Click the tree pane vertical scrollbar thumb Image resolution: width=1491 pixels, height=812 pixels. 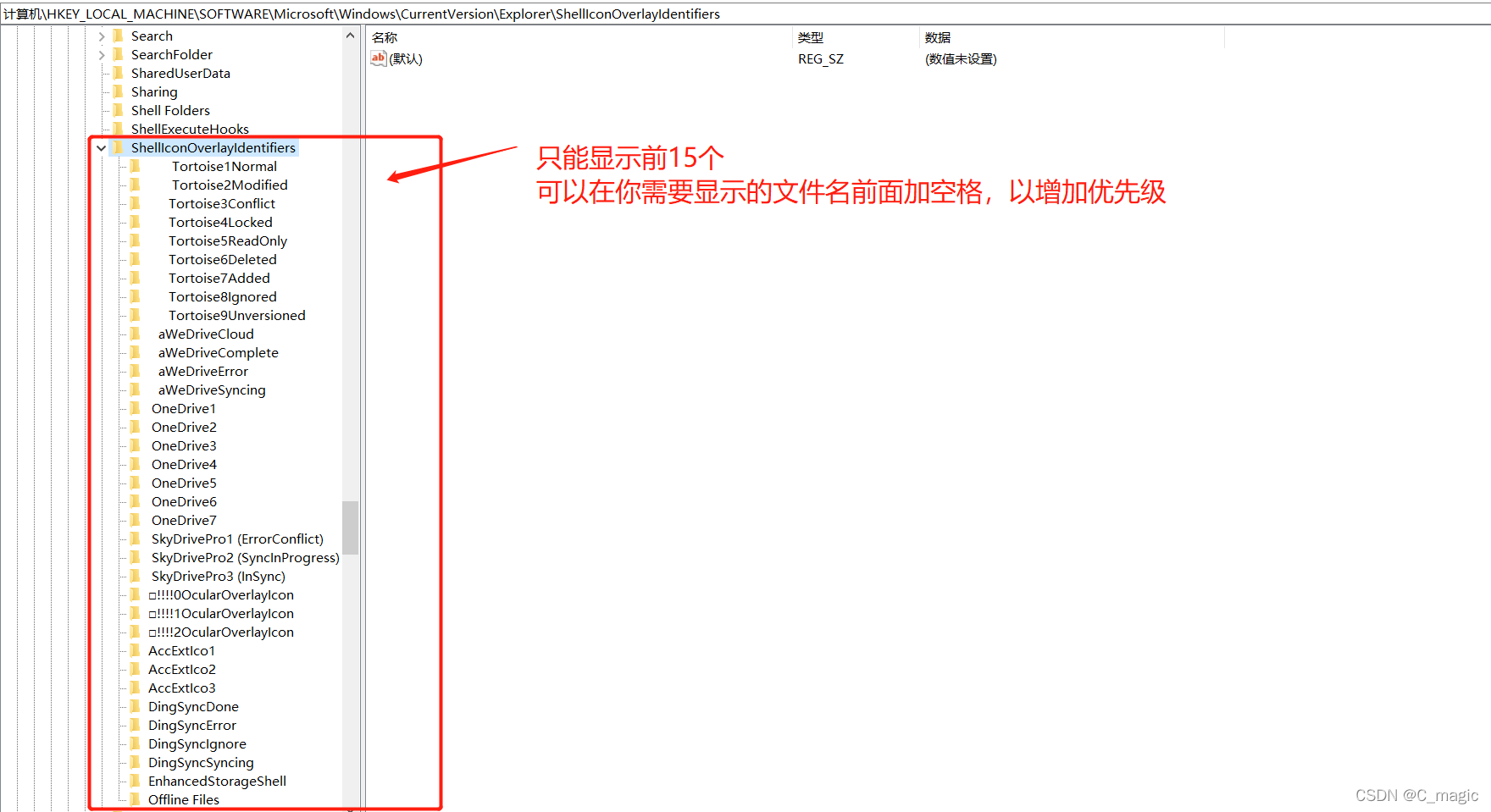click(351, 528)
